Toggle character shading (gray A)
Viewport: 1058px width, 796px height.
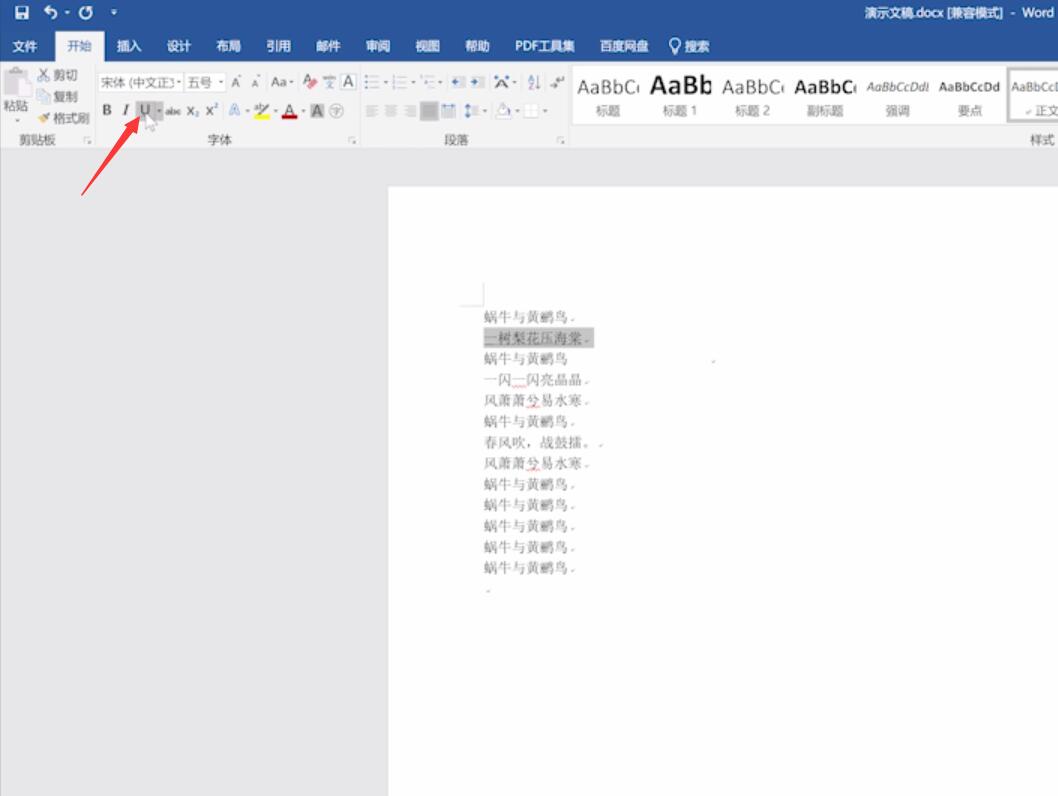click(317, 111)
